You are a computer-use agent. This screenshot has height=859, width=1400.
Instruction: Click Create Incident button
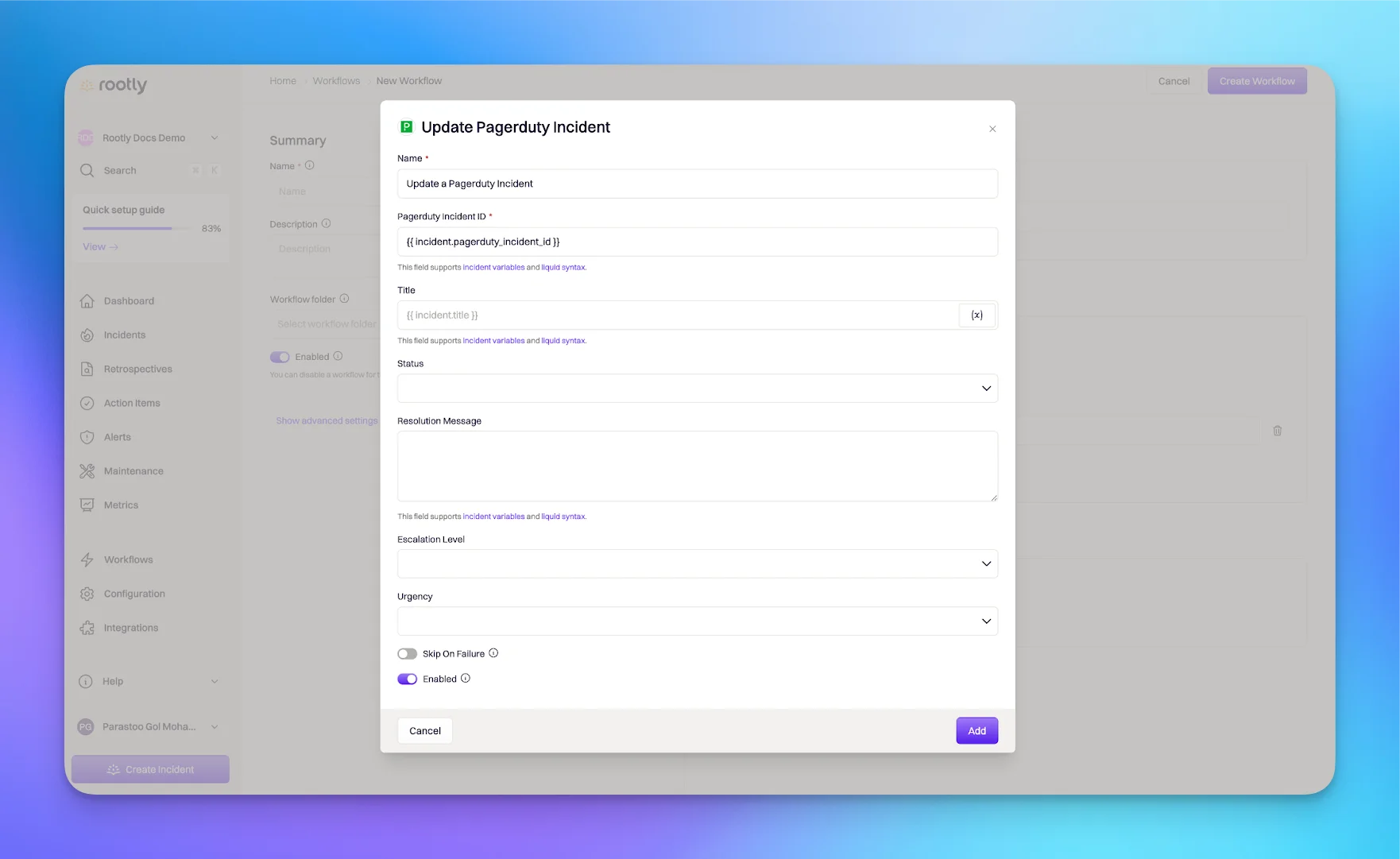pos(150,769)
